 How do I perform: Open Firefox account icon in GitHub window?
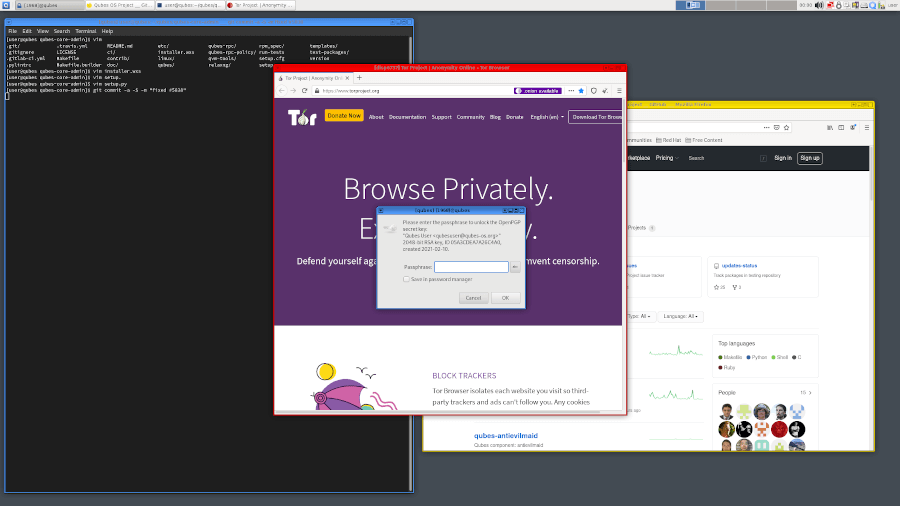(x=853, y=127)
